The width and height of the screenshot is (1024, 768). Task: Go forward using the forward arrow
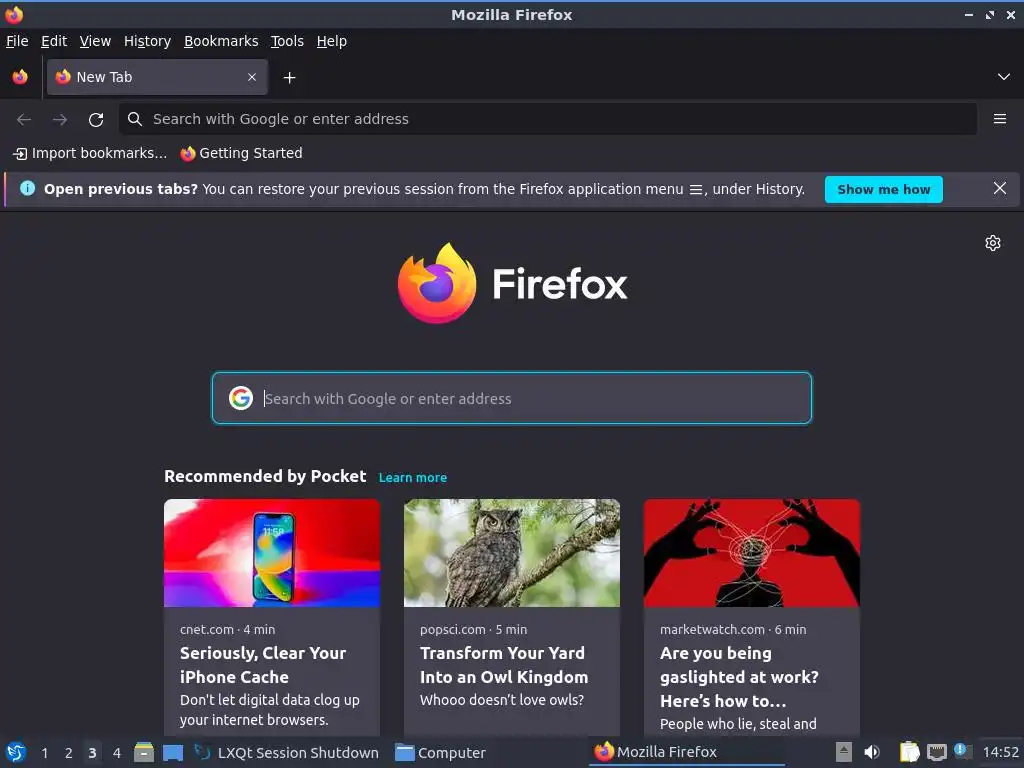(x=60, y=120)
